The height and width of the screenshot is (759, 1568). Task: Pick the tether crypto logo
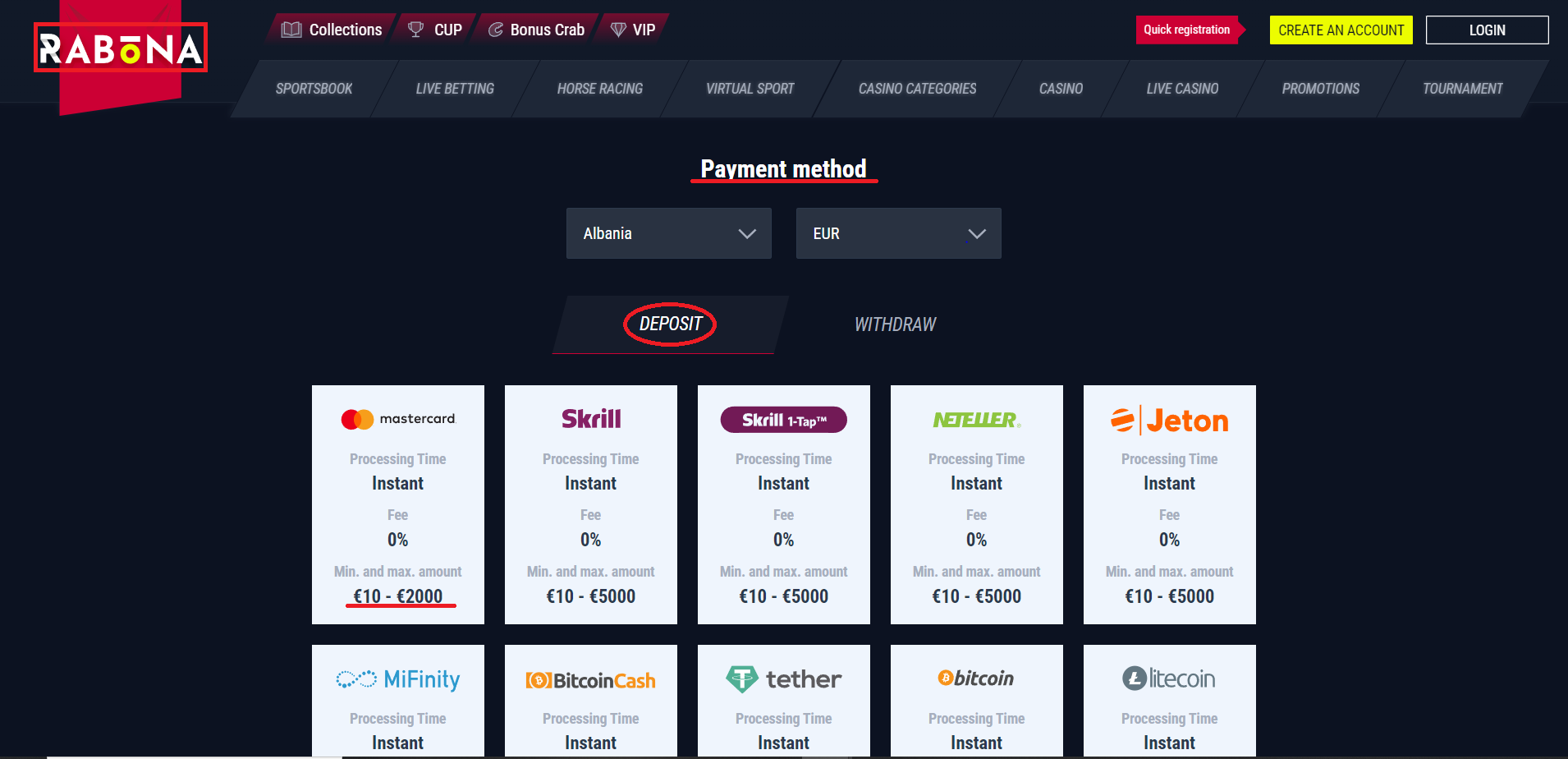(x=784, y=679)
